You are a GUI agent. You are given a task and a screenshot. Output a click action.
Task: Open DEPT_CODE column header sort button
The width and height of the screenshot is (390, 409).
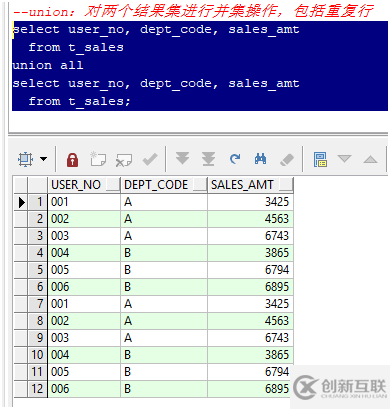coord(200,185)
